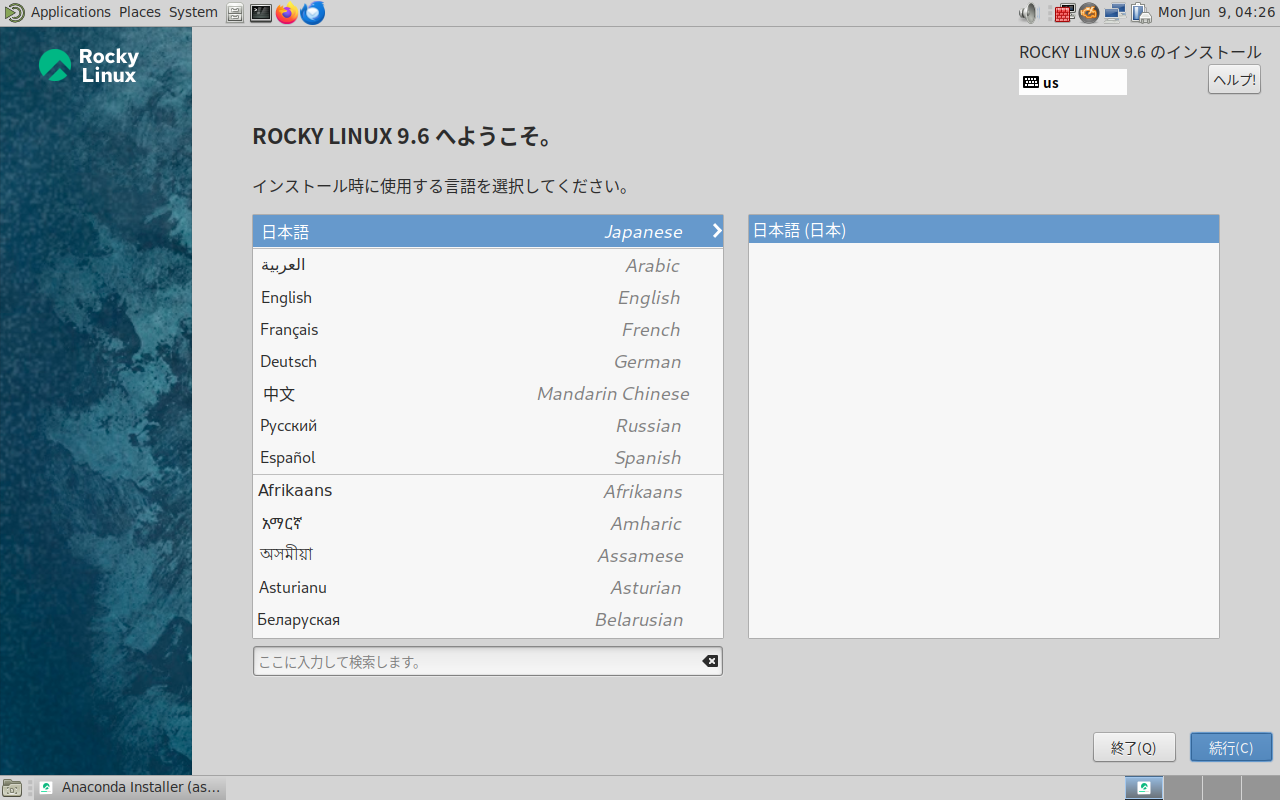Click the Rocky Linux logo in the sidebar

pos(89,66)
